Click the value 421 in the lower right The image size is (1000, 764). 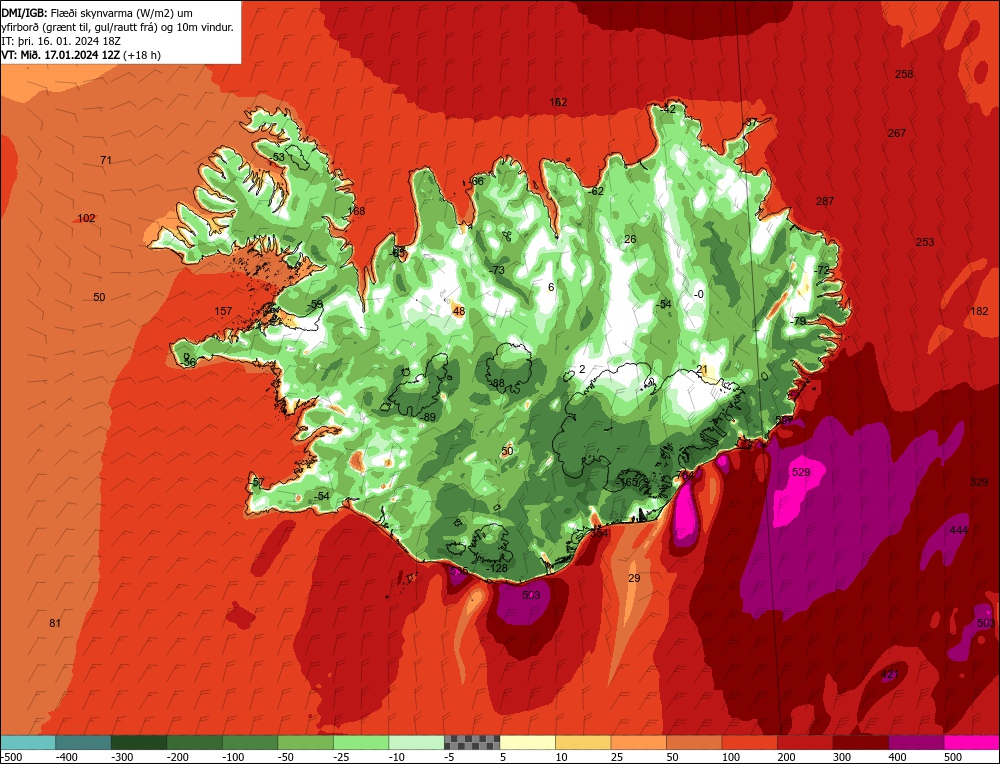coord(890,674)
